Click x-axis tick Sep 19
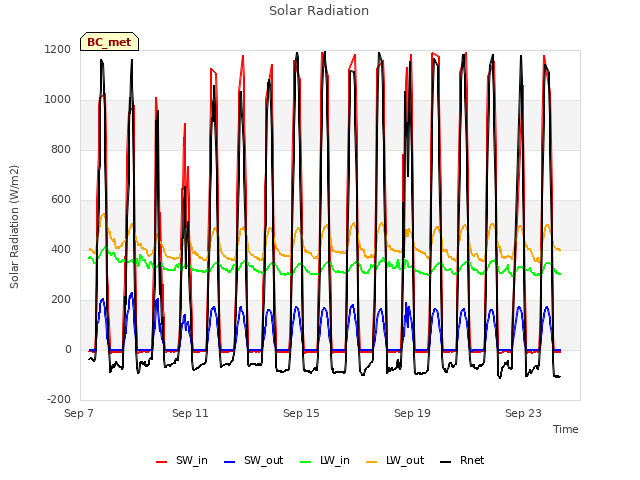640x480 pixels. (412, 413)
